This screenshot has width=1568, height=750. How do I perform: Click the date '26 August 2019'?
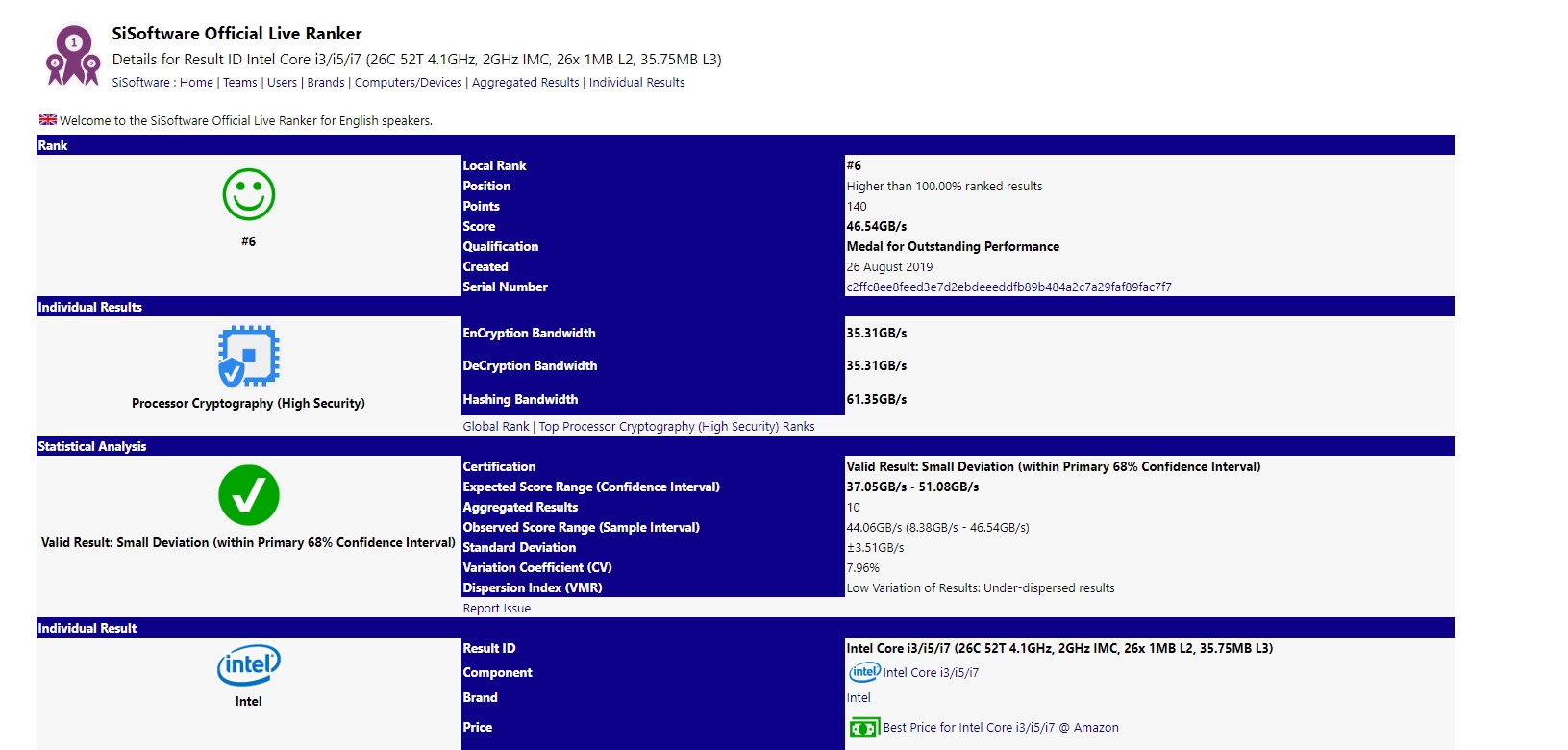point(889,267)
